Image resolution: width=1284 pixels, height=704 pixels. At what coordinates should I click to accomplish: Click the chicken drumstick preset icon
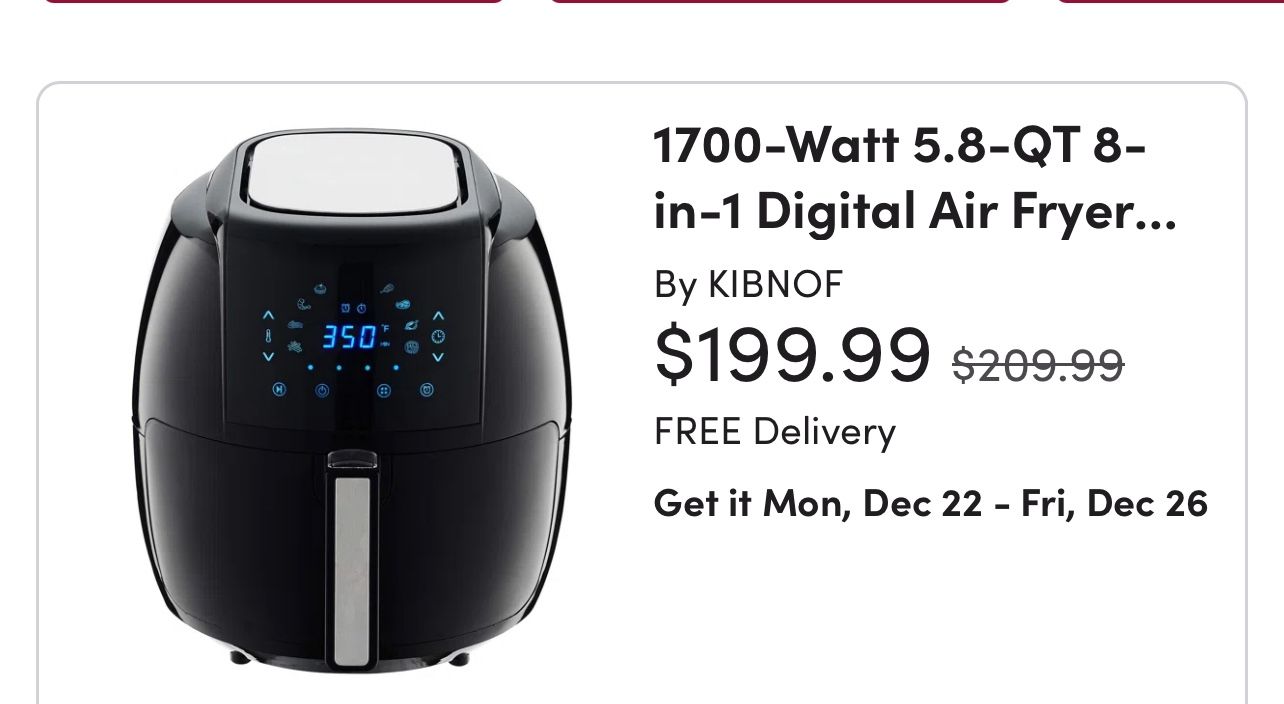pyautogui.click(x=387, y=289)
